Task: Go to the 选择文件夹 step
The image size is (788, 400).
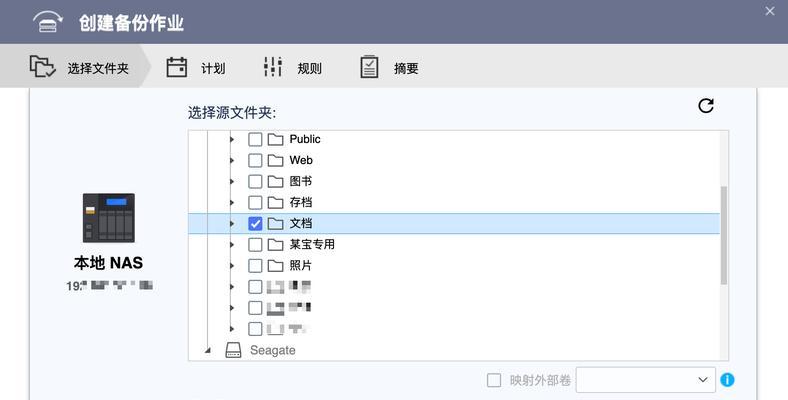Action: tap(75, 66)
